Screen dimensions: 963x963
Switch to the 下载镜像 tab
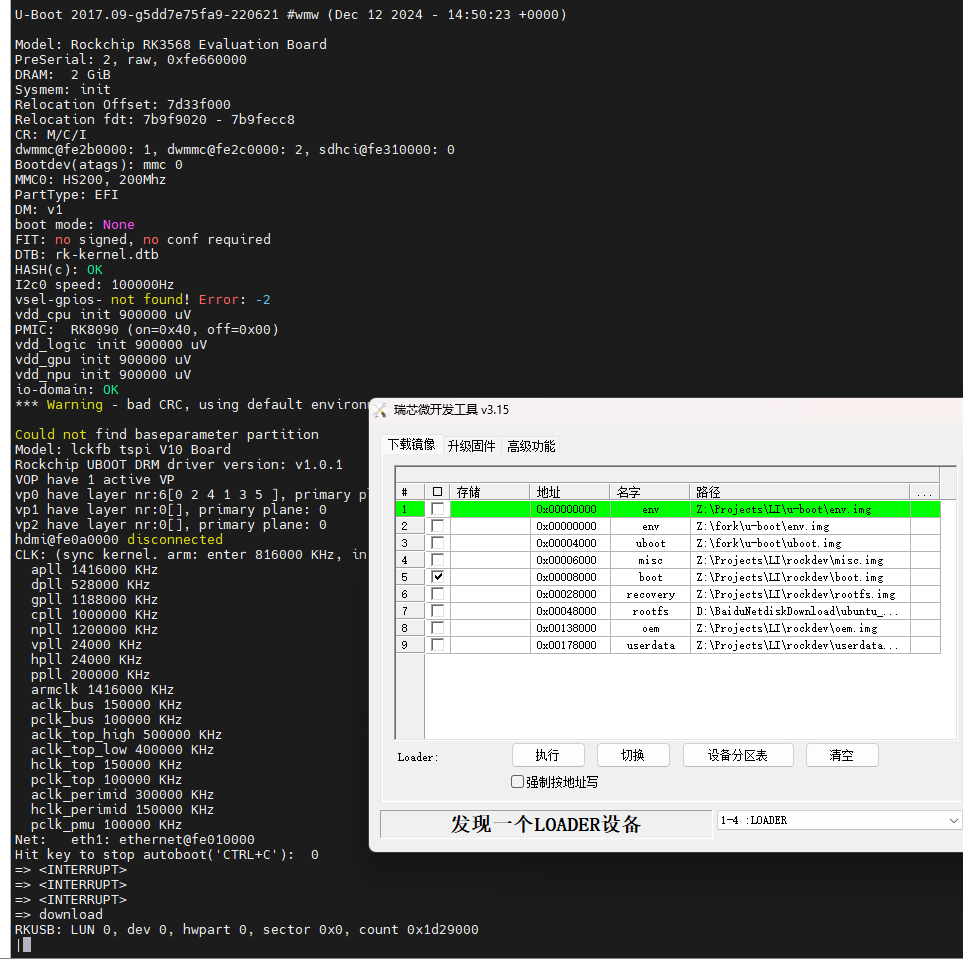[x=411, y=445]
